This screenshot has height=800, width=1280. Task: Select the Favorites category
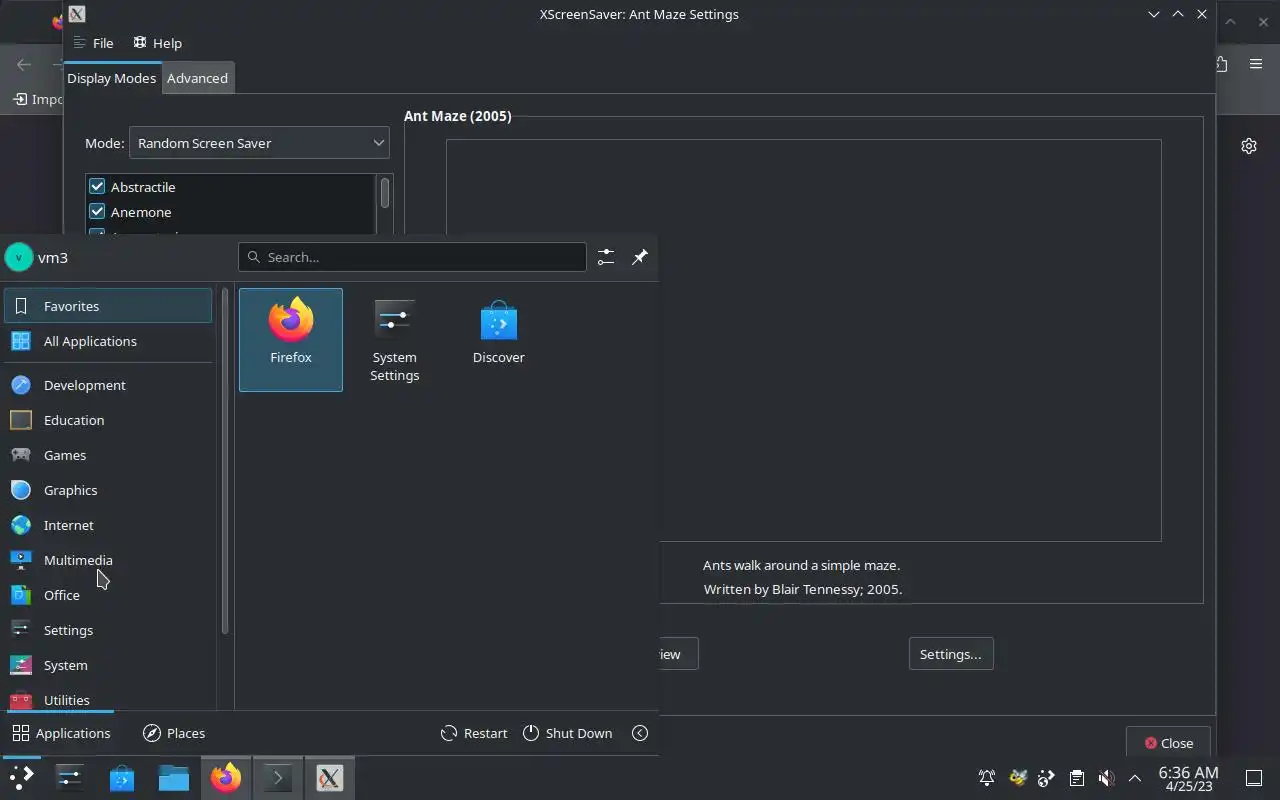coord(108,306)
